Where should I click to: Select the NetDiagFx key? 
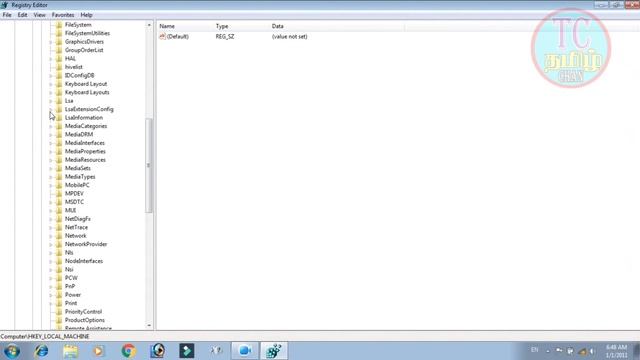click(78, 219)
